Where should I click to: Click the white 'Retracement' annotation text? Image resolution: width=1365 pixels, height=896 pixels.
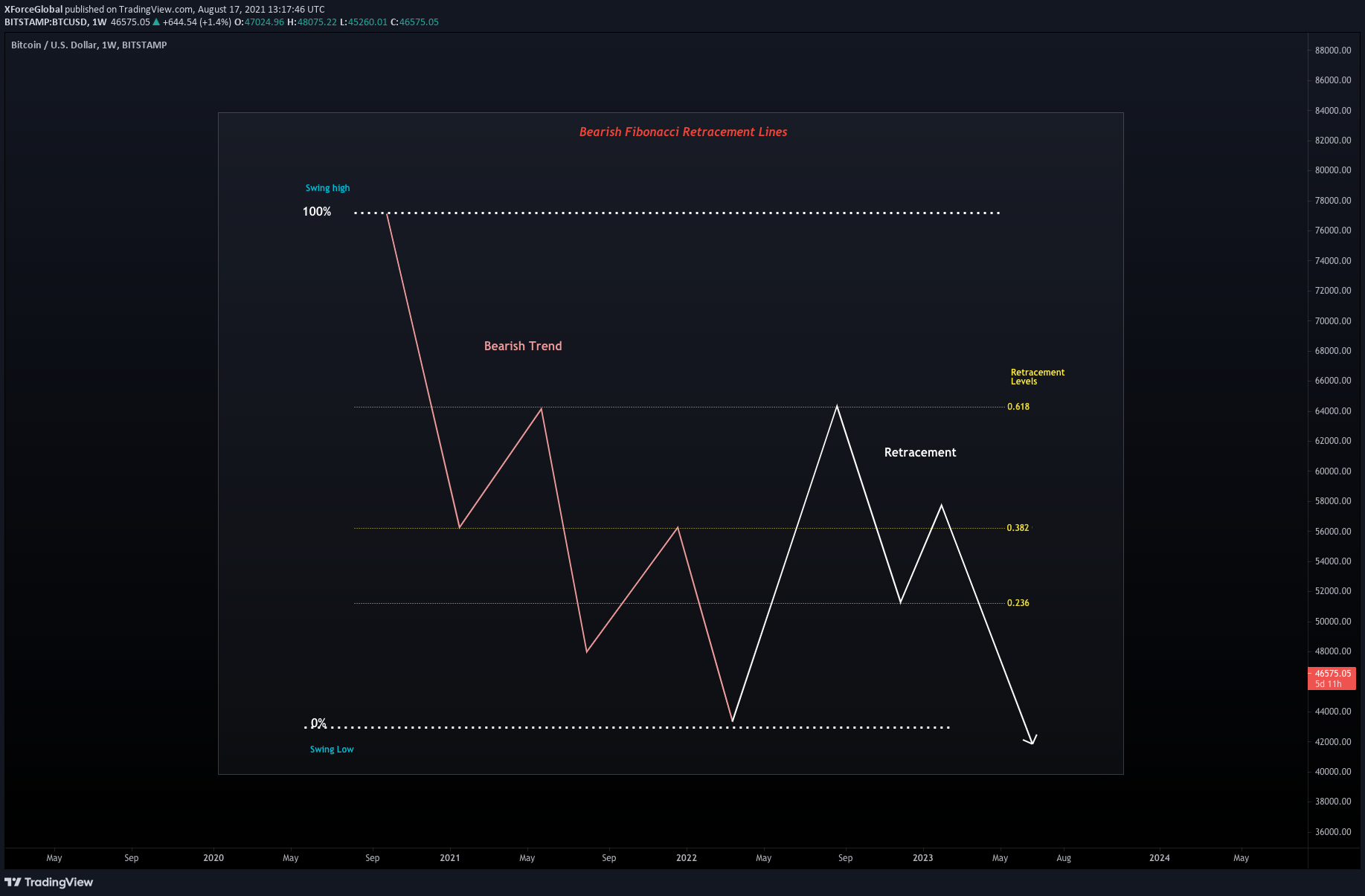coord(920,452)
